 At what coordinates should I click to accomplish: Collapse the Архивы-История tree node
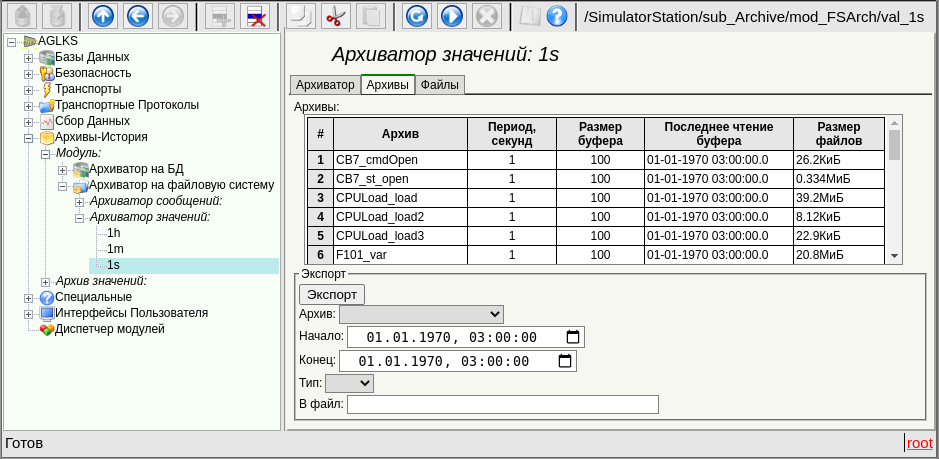pos(29,137)
